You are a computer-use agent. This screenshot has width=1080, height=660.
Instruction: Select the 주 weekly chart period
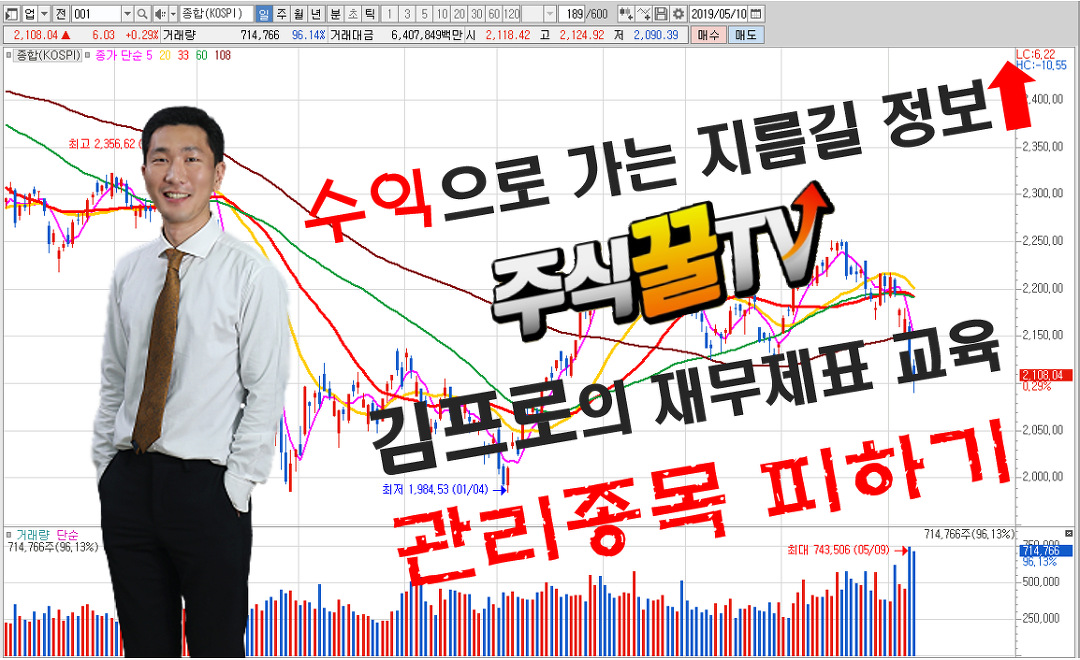pos(282,14)
